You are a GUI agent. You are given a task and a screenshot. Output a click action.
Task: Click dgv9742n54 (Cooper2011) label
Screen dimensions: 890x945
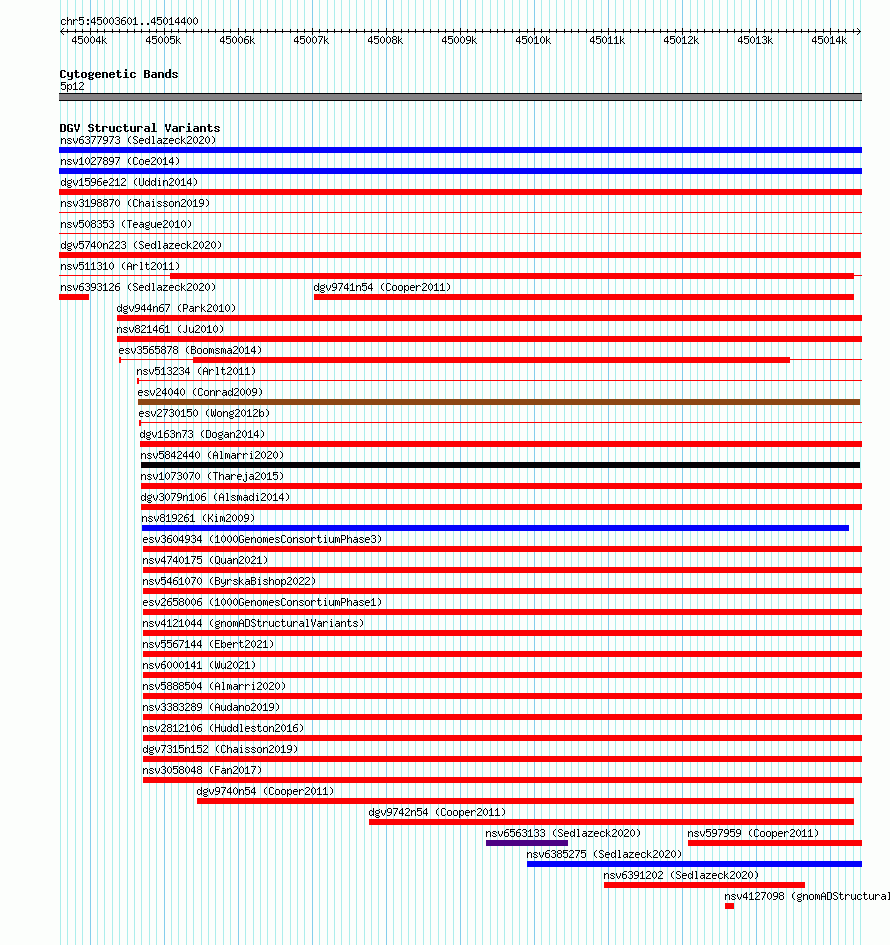click(437, 813)
